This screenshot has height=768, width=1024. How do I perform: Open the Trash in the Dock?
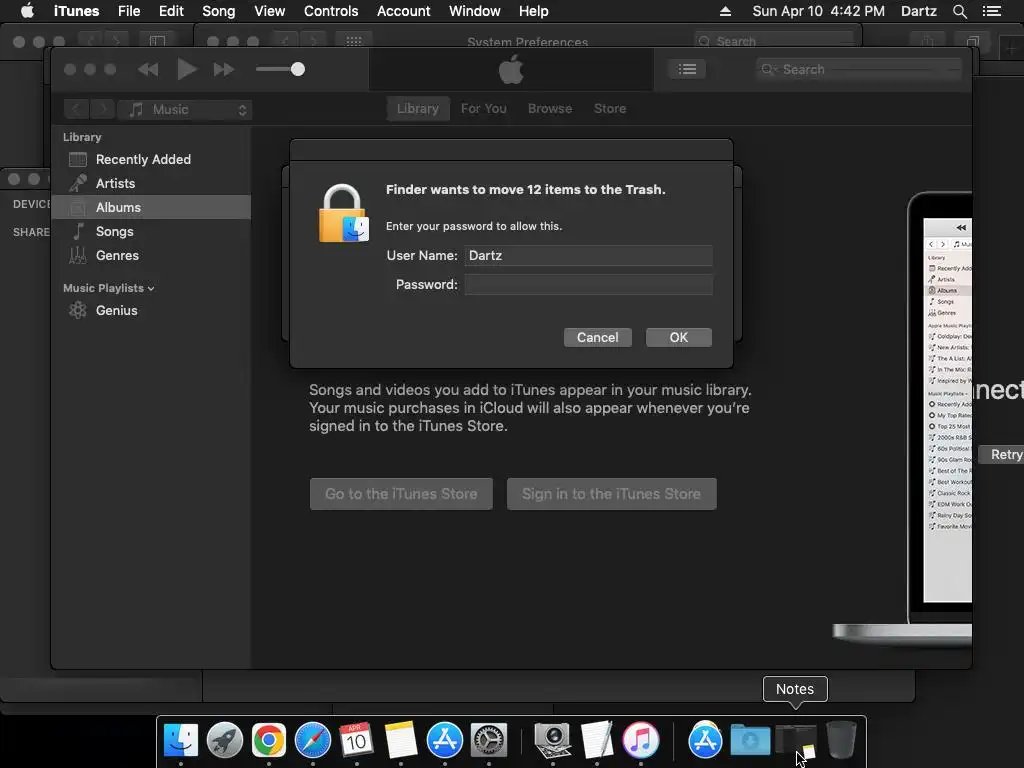tap(841, 740)
